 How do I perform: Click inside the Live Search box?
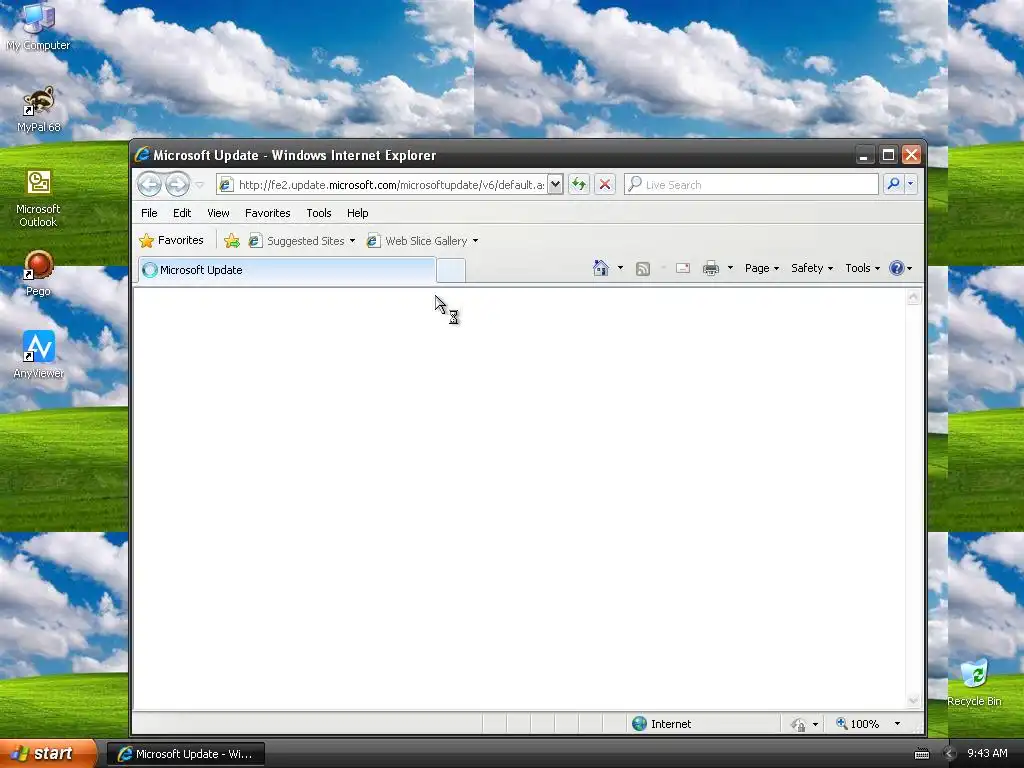751,185
